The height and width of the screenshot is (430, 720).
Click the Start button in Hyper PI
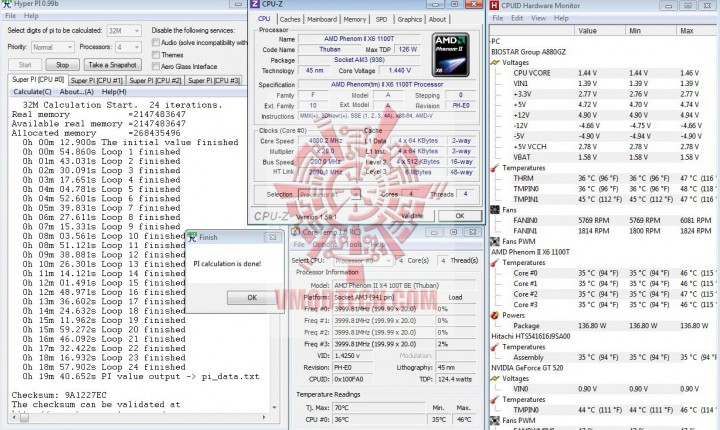[25, 65]
